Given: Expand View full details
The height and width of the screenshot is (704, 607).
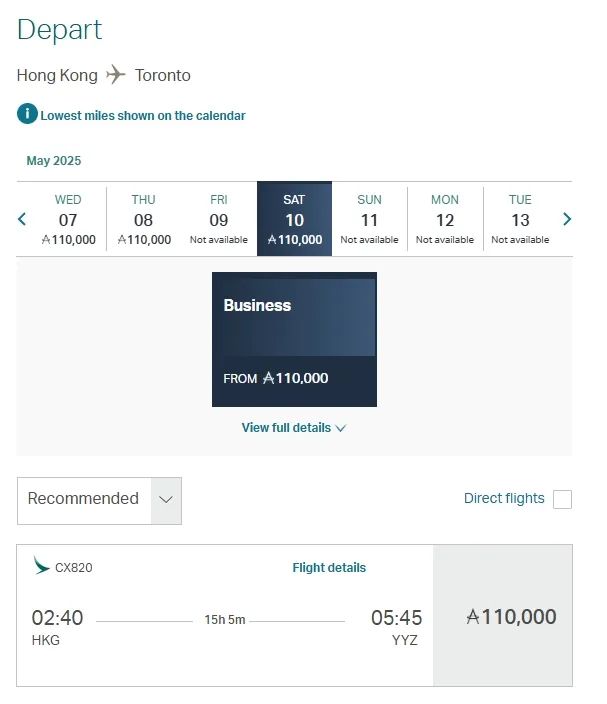Looking at the screenshot, I should click(294, 428).
